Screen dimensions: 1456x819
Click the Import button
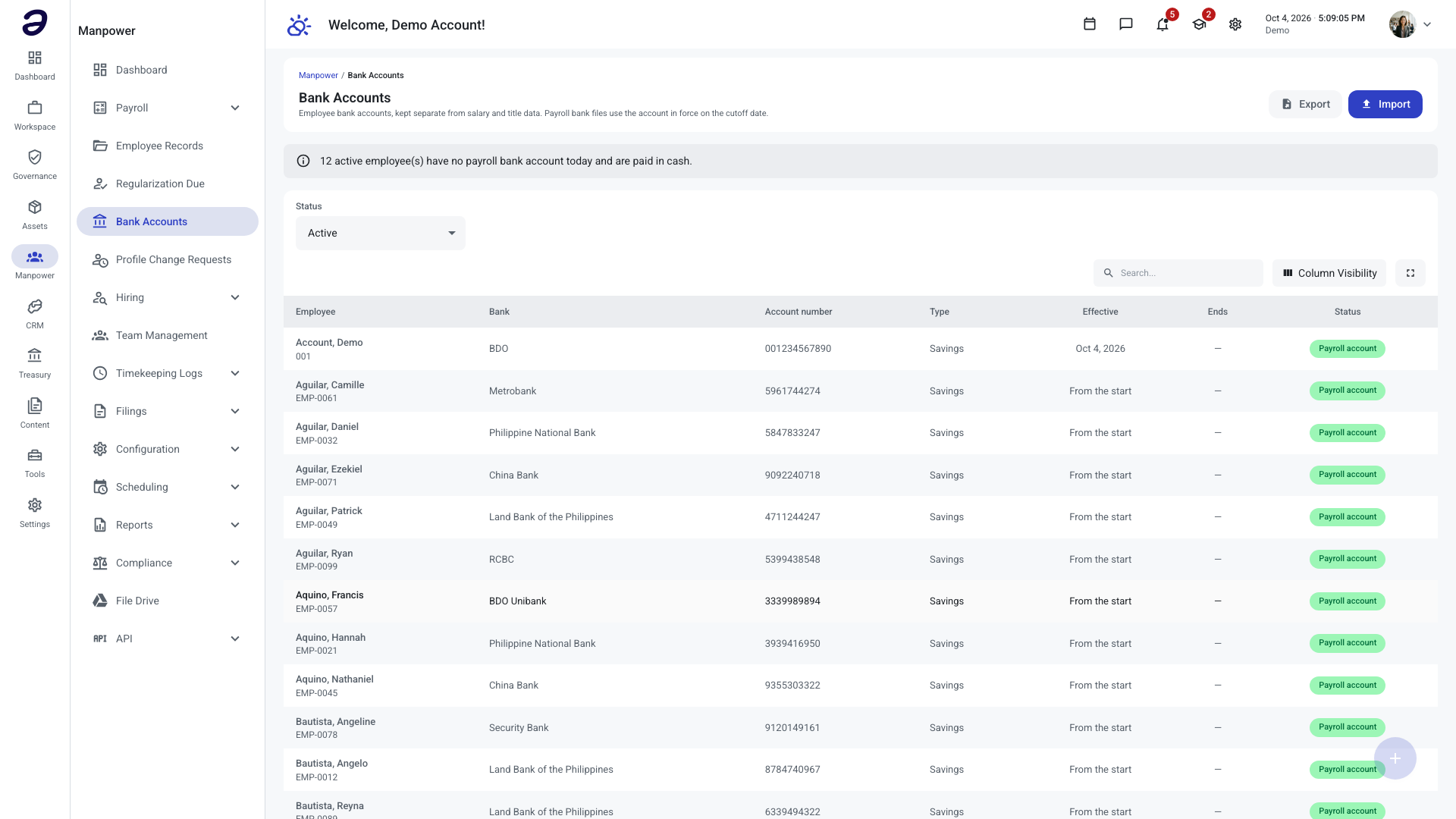pos(1385,104)
